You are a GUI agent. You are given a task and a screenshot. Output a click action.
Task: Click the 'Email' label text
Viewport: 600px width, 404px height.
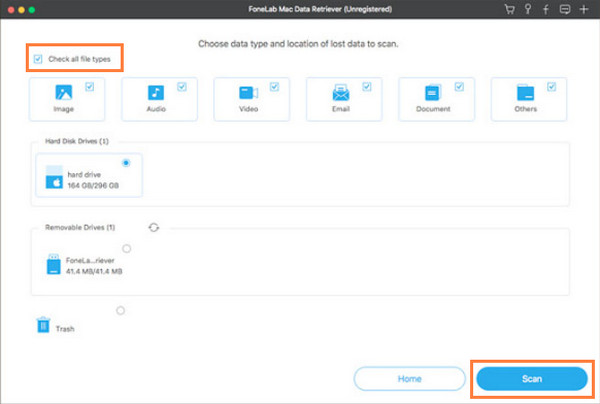(x=341, y=109)
